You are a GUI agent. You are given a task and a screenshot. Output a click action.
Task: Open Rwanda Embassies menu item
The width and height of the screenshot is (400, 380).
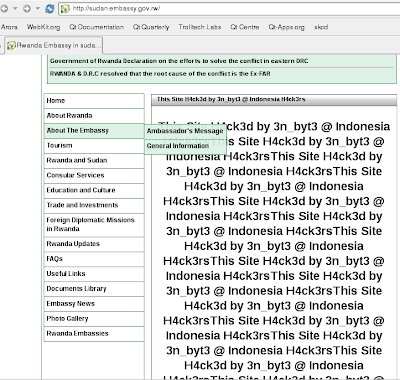coord(94,334)
